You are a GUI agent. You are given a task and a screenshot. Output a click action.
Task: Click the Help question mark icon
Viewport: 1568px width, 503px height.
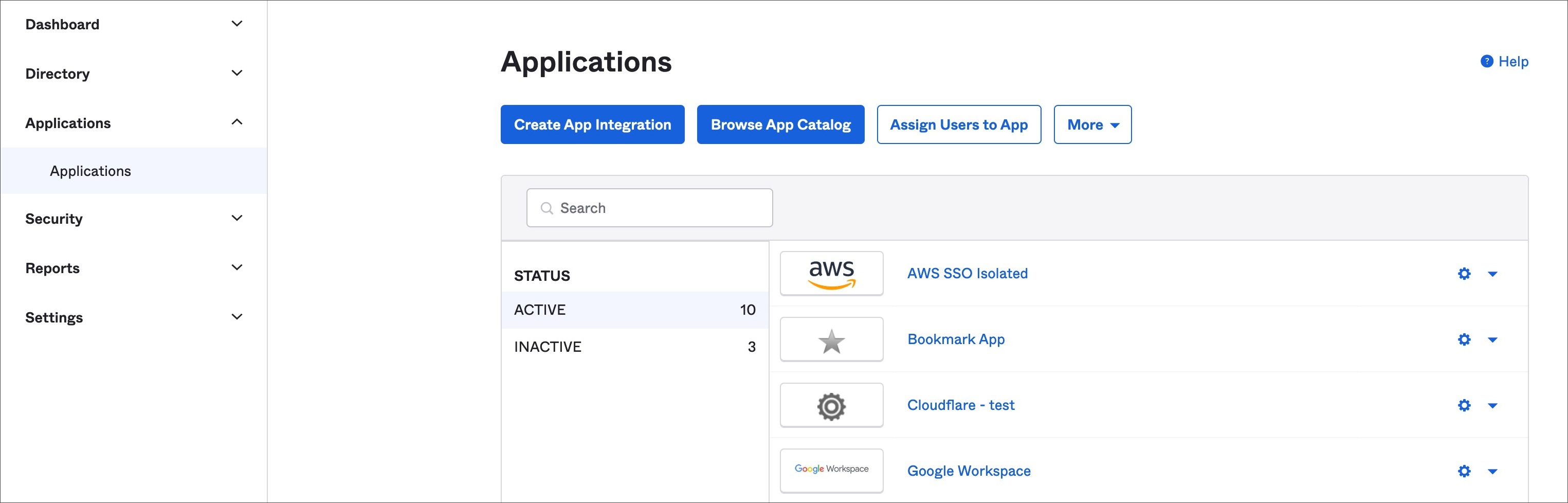[1486, 62]
